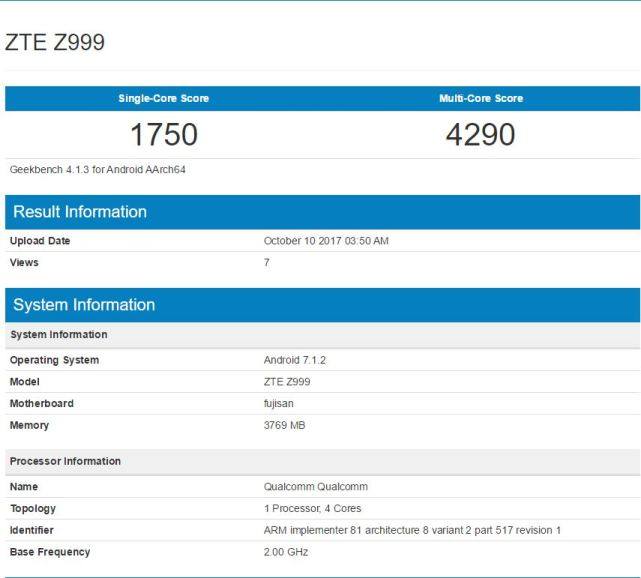The height and width of the screenshot is (578, 641).
Task: Click the ZTE Z999 page title
Action: pos(55,42)
